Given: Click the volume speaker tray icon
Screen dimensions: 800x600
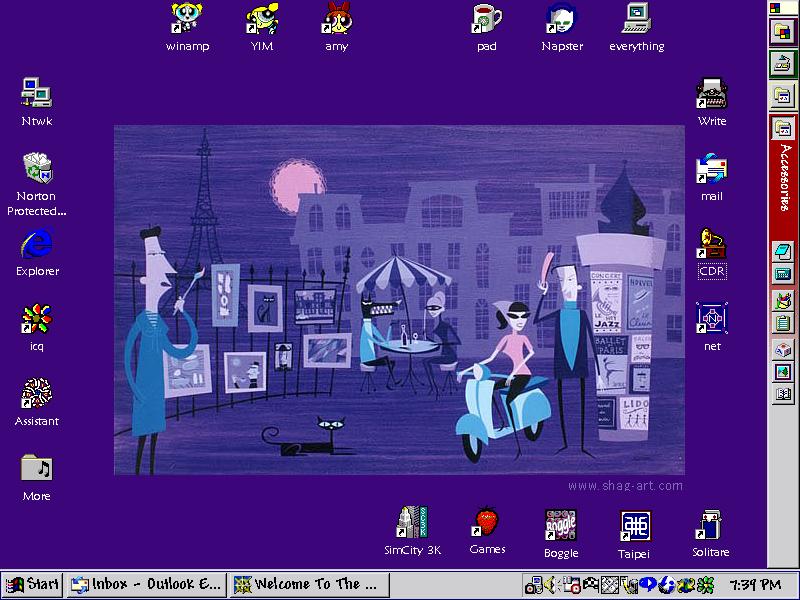Looking at the screenshot, I should pyautogui.click(x=548, y=585).
